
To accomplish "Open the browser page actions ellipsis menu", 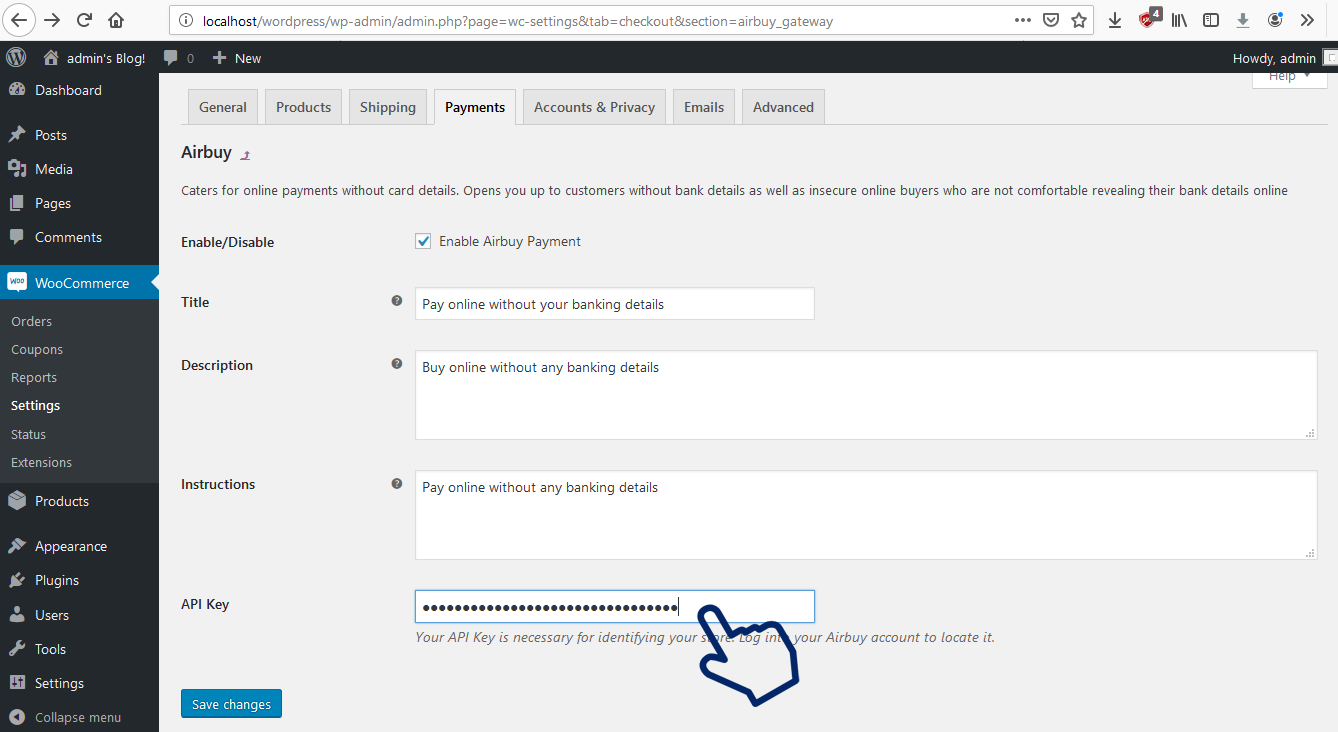I will click(1023, 20).
